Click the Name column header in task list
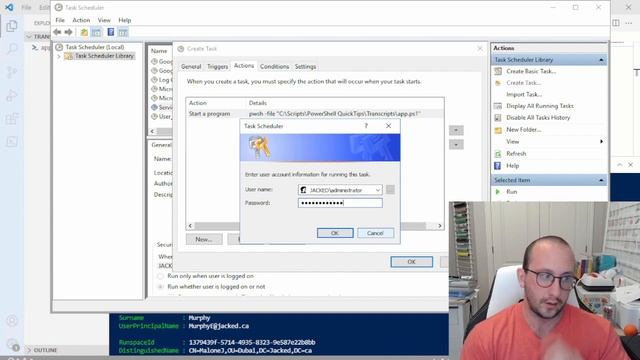The height and width of the screenshot is (360, 640). (x=159, y=51)
